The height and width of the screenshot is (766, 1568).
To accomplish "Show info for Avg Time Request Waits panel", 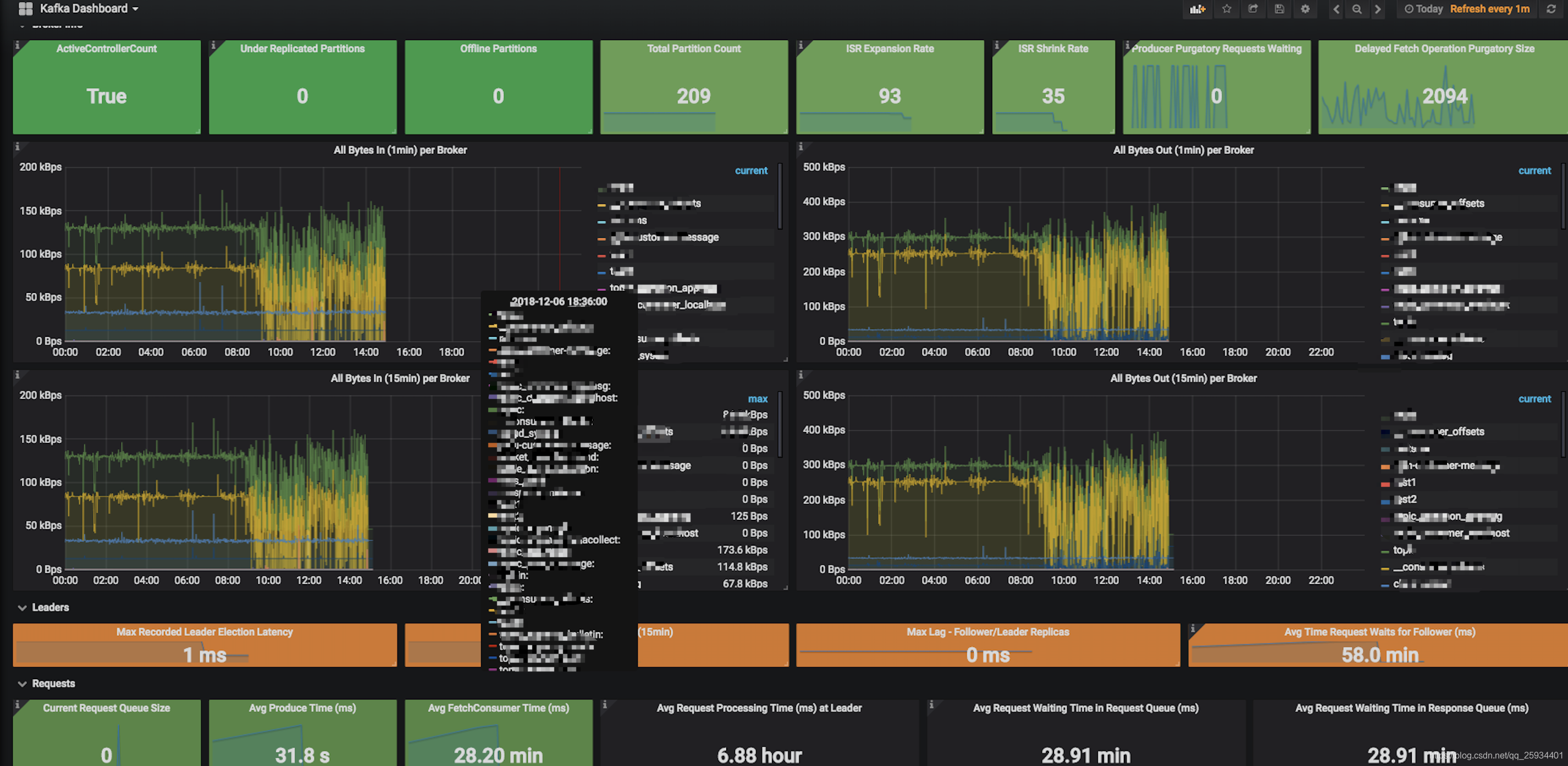I will coord(1192,628).
